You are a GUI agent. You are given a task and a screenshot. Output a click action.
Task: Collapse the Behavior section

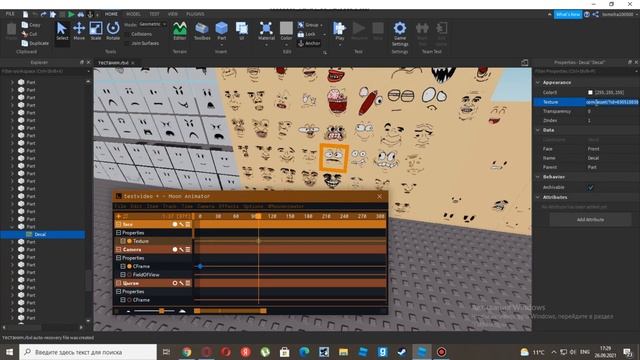[x=538, y=177]
